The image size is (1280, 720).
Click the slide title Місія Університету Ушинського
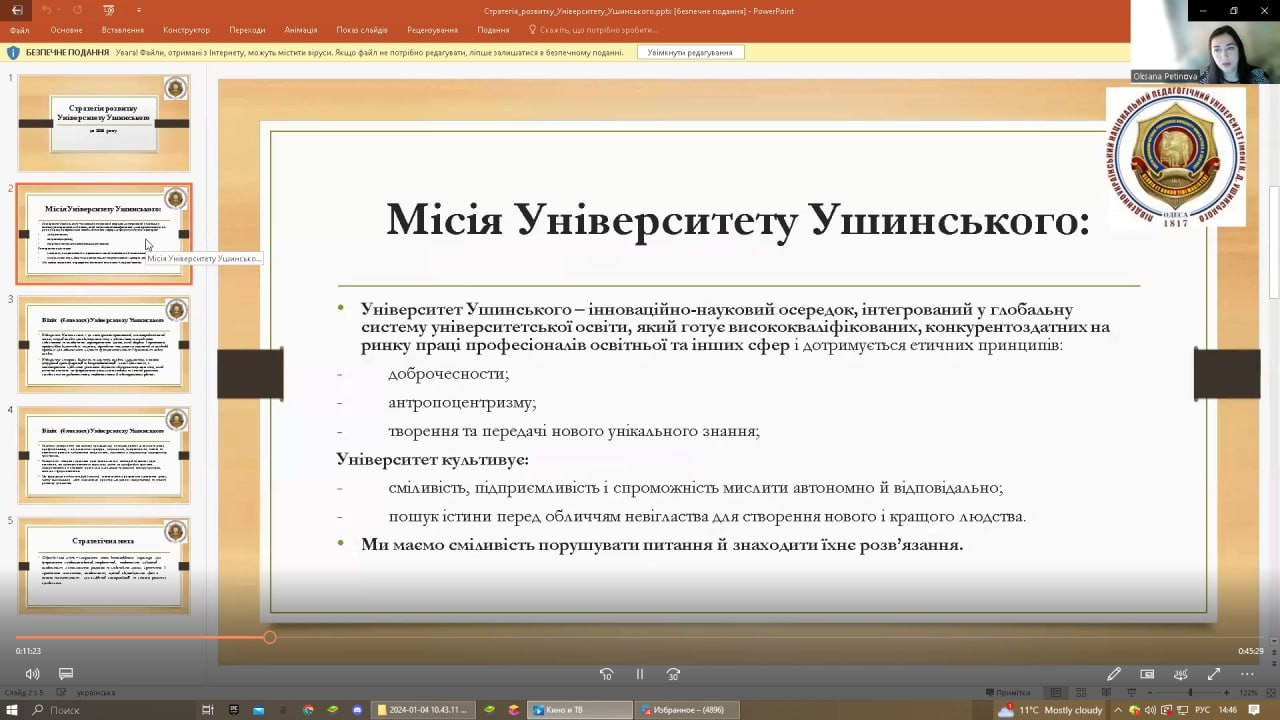click(x=738, y=219)
